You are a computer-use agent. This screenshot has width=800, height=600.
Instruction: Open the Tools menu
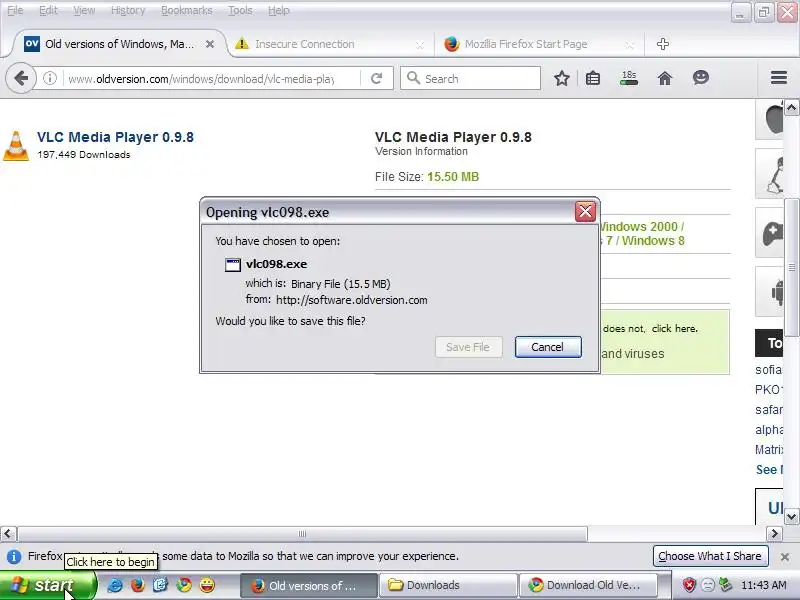(x=240, y=10)
